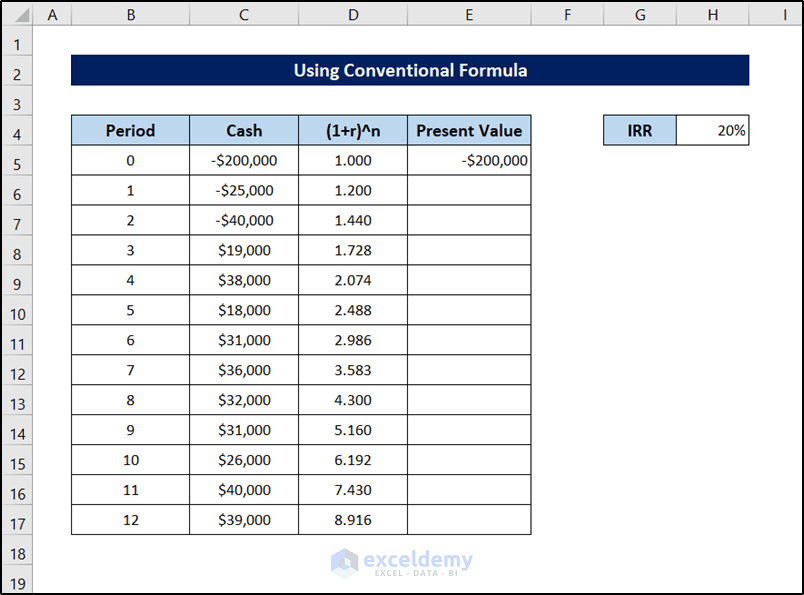This screenshot has height=595, width=804.
Task: Select the row 19 header
Action: tap(18, 580)
